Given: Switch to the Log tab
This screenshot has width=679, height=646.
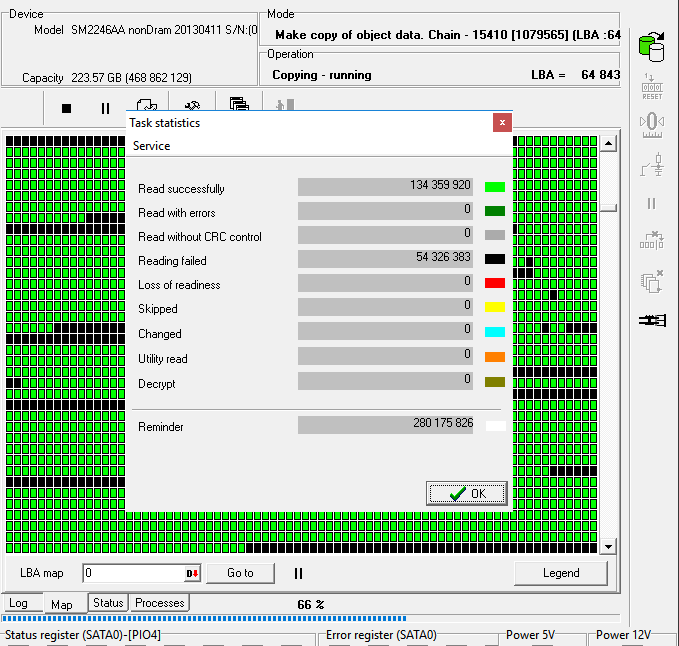Looking at the screenshot, I should (18, 603).
